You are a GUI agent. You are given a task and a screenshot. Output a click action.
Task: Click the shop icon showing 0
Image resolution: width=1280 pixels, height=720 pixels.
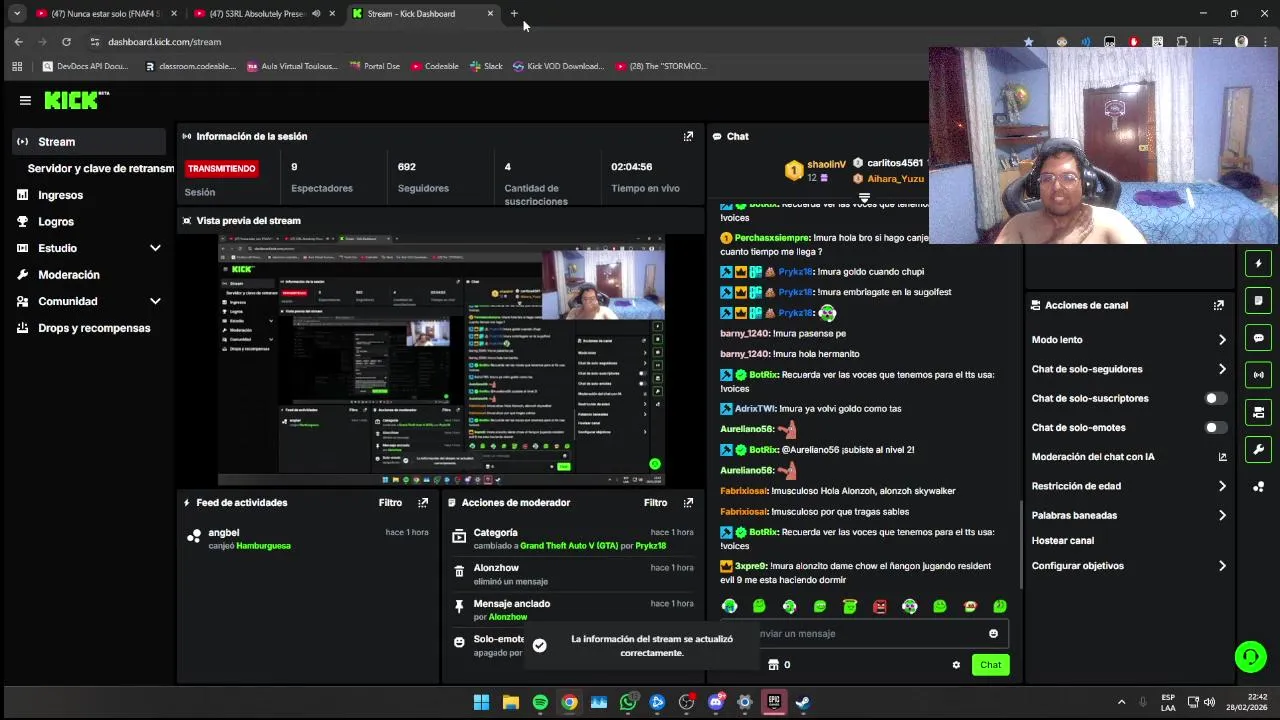[779, 665]
